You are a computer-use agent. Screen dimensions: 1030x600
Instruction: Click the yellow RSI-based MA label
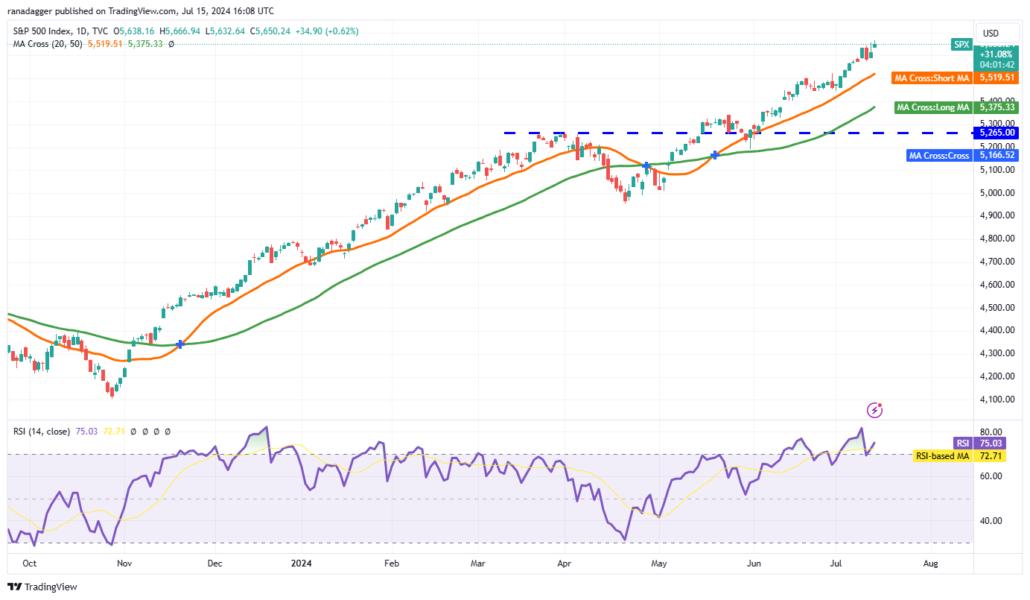[943, 456]
